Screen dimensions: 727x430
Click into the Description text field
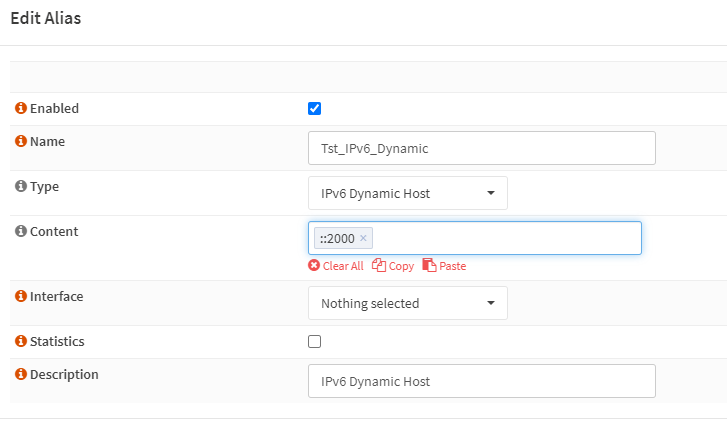[x=481, y=381]
